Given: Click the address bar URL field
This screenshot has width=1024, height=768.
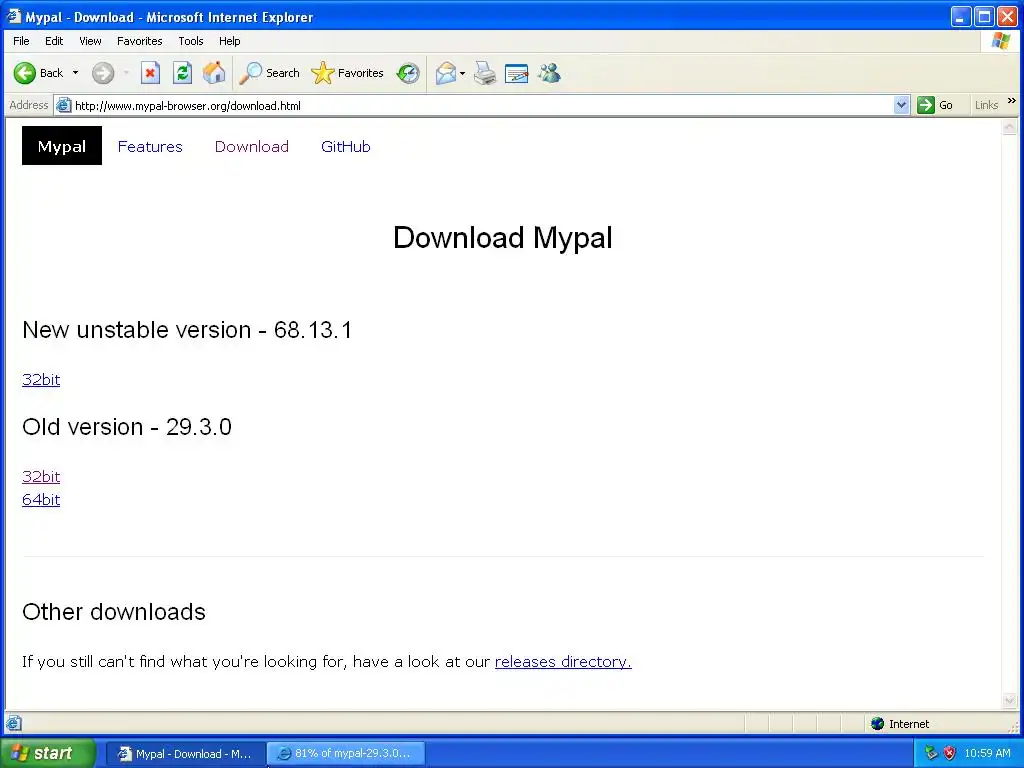Looking at the screenshot, I should (482, 105).
